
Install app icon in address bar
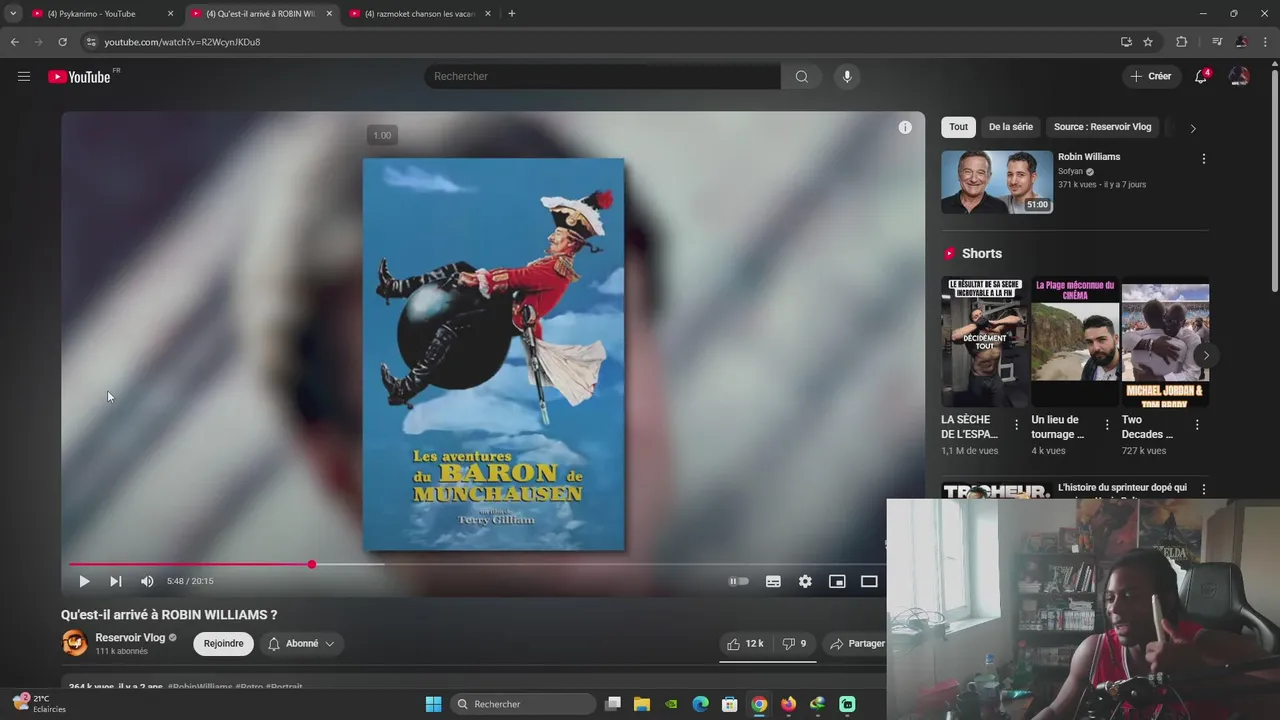point(1126,42)
